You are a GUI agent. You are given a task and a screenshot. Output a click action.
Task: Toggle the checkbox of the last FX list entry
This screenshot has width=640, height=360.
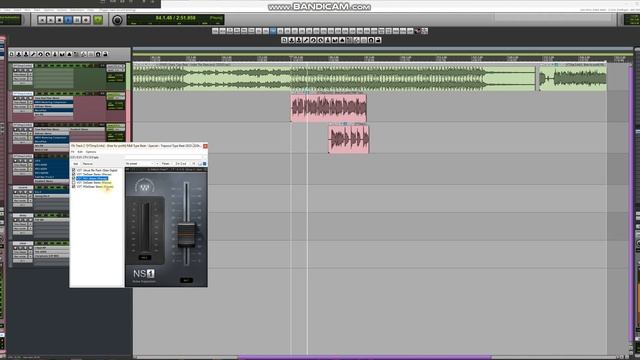73,187
